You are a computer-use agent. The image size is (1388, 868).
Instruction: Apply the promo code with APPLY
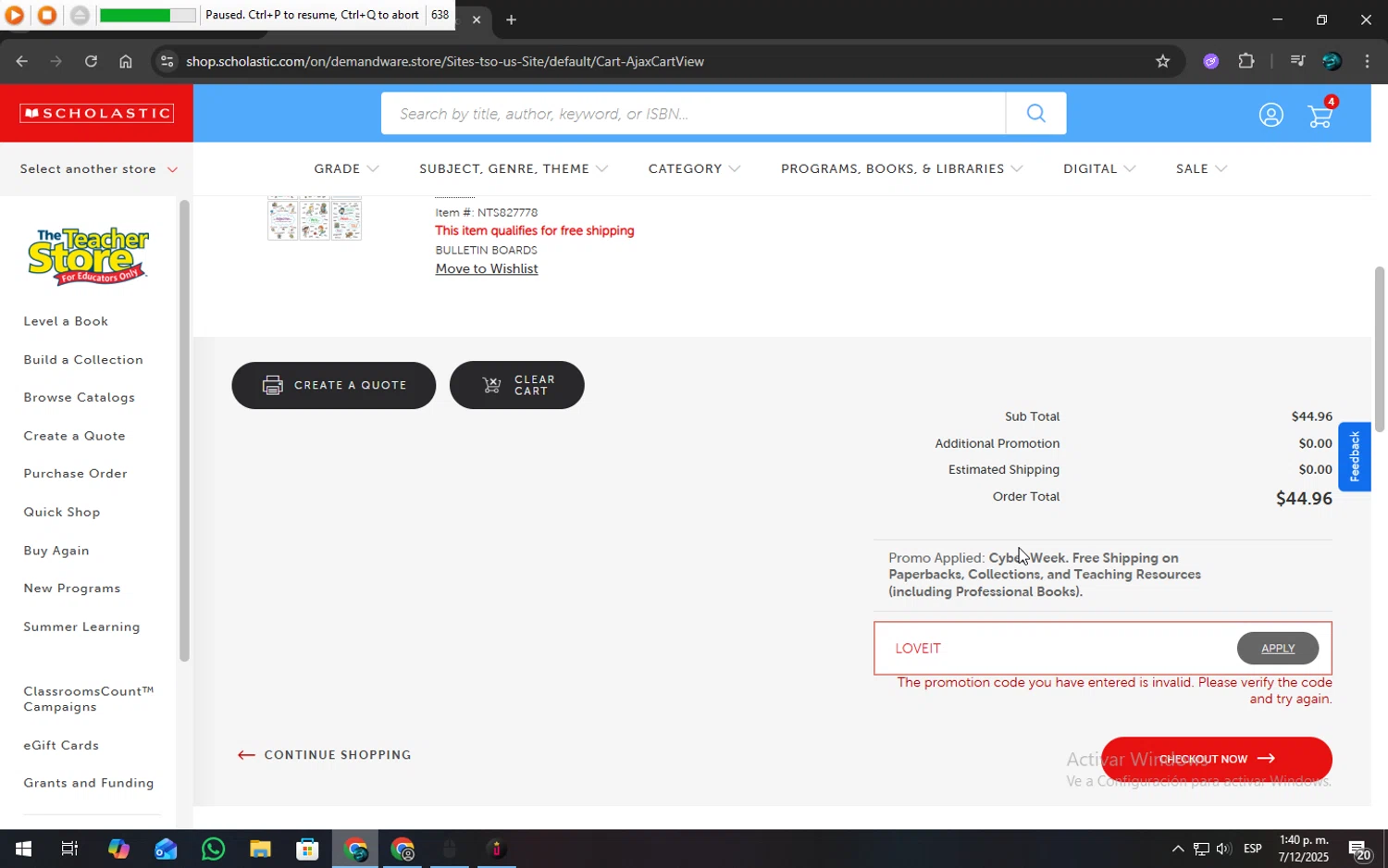coord(1278,648)
